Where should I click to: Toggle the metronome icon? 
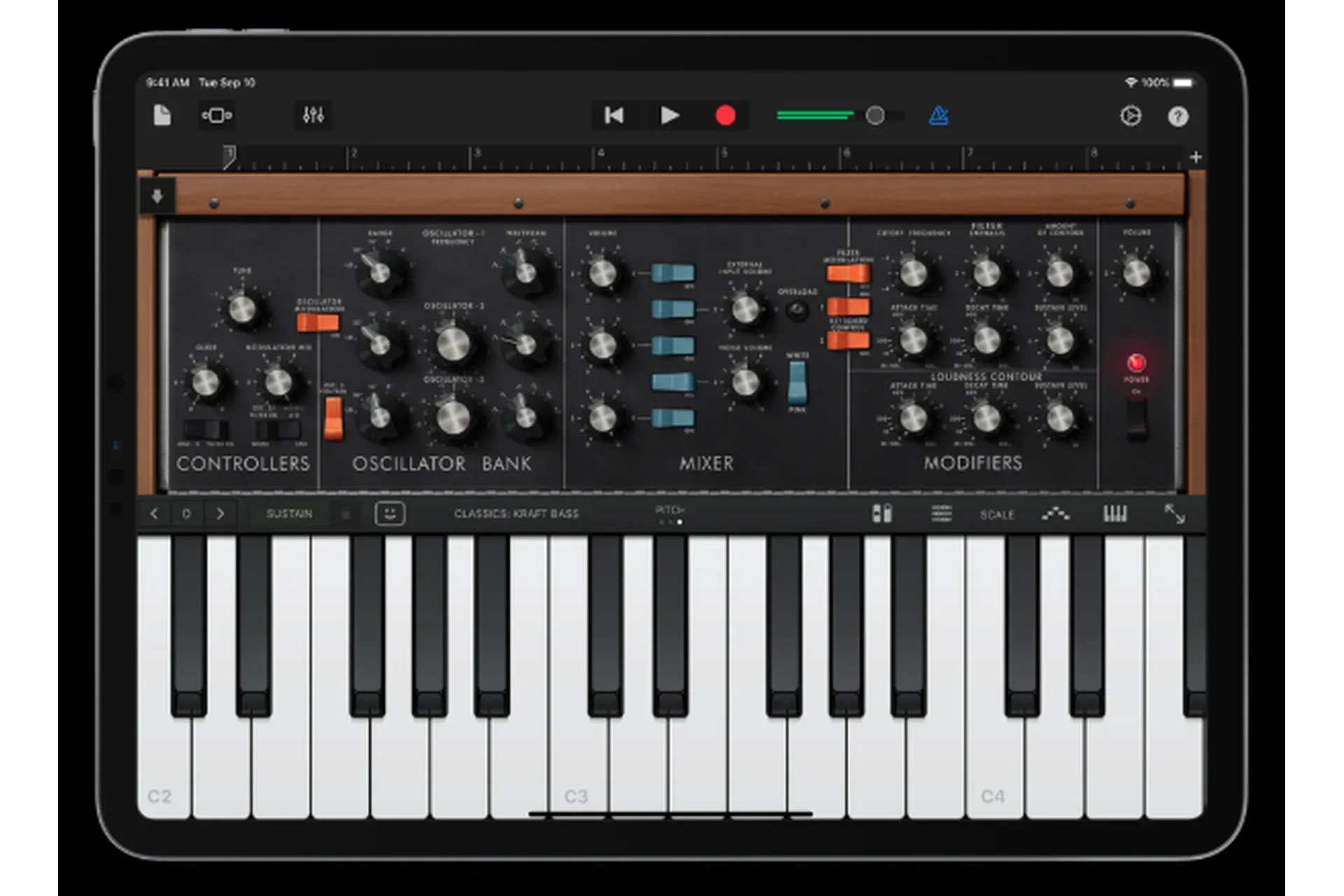point(938,115)
